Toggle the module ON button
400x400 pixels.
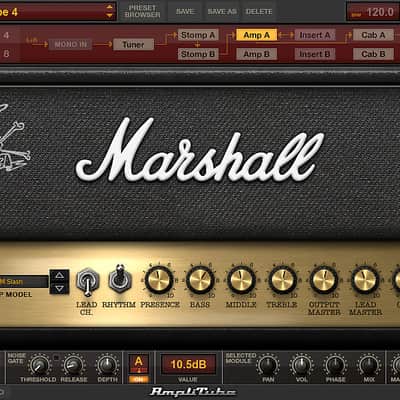tap(139, 379)
